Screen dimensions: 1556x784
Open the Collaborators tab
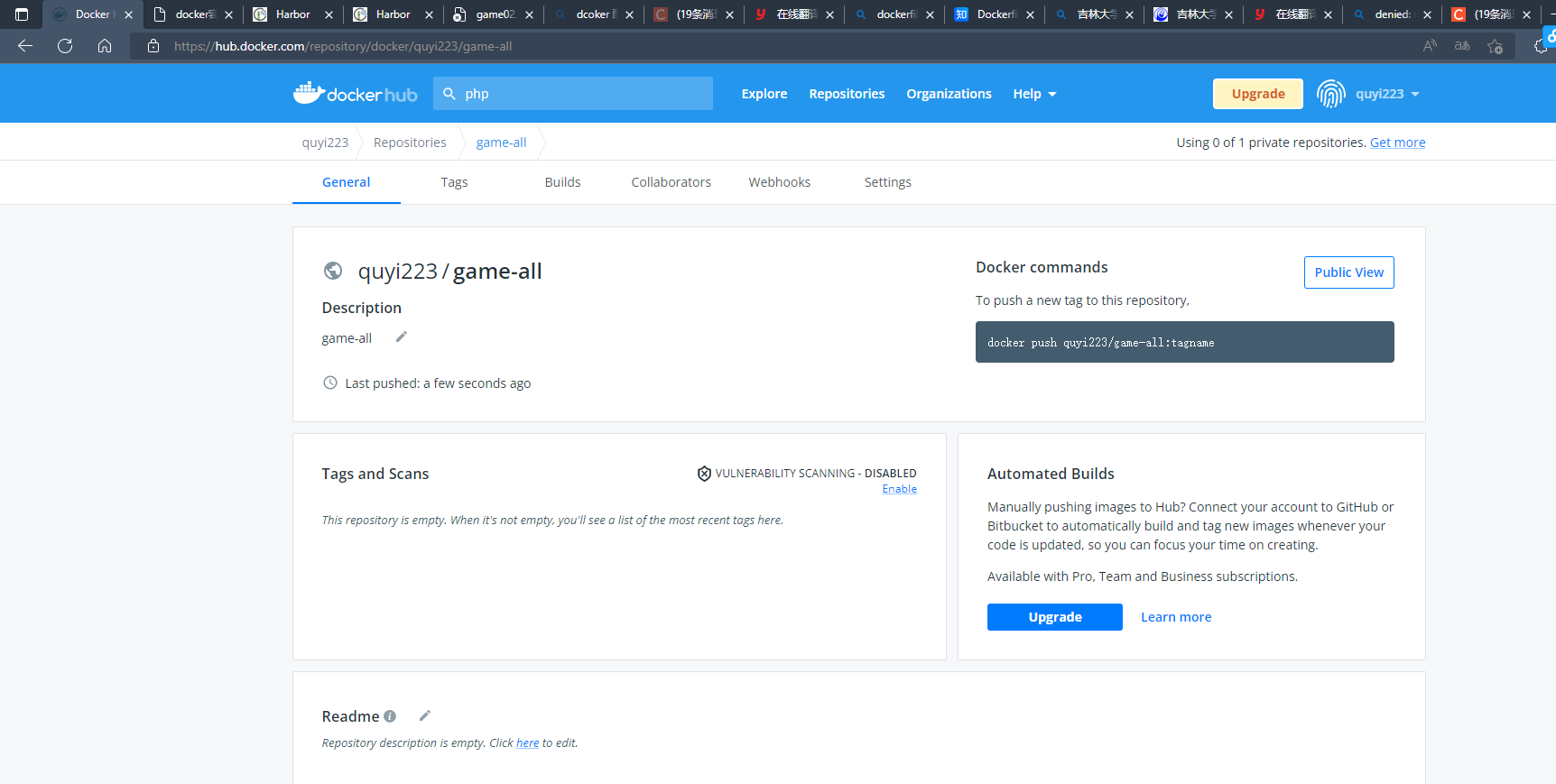click(x=671, y=182)
